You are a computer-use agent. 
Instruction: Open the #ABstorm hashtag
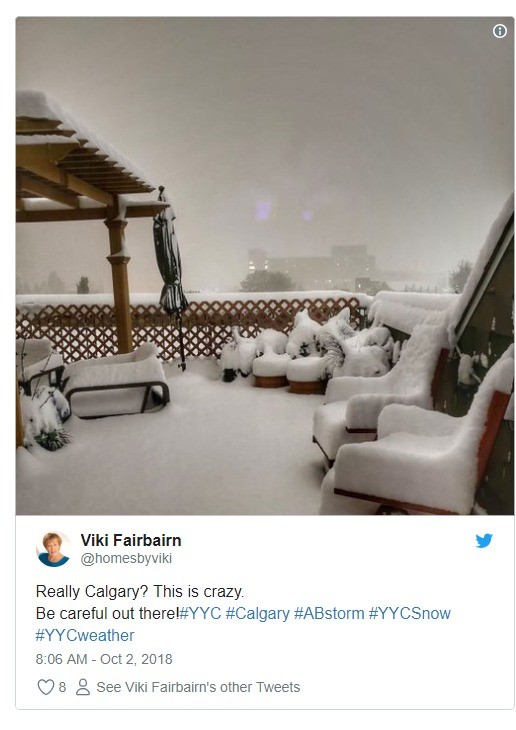click(x=329, y=614)
